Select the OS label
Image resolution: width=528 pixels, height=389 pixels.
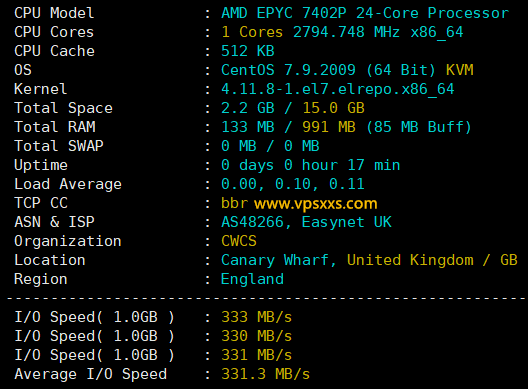23,70
